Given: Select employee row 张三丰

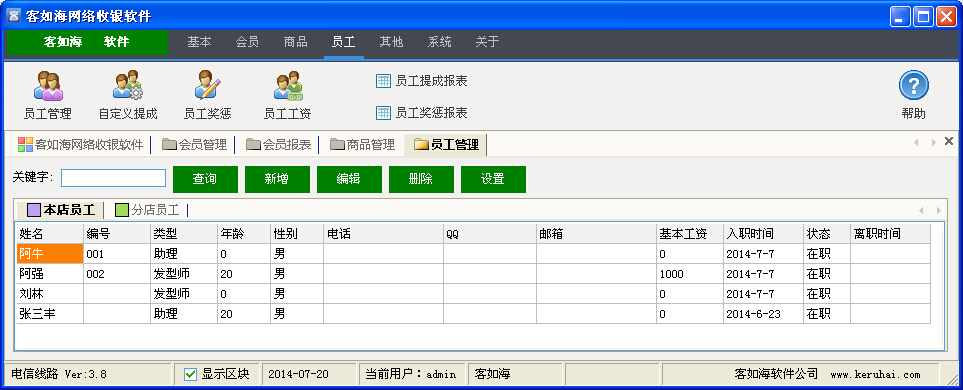Looking at the screenshot, I should [x=474, y=314].
